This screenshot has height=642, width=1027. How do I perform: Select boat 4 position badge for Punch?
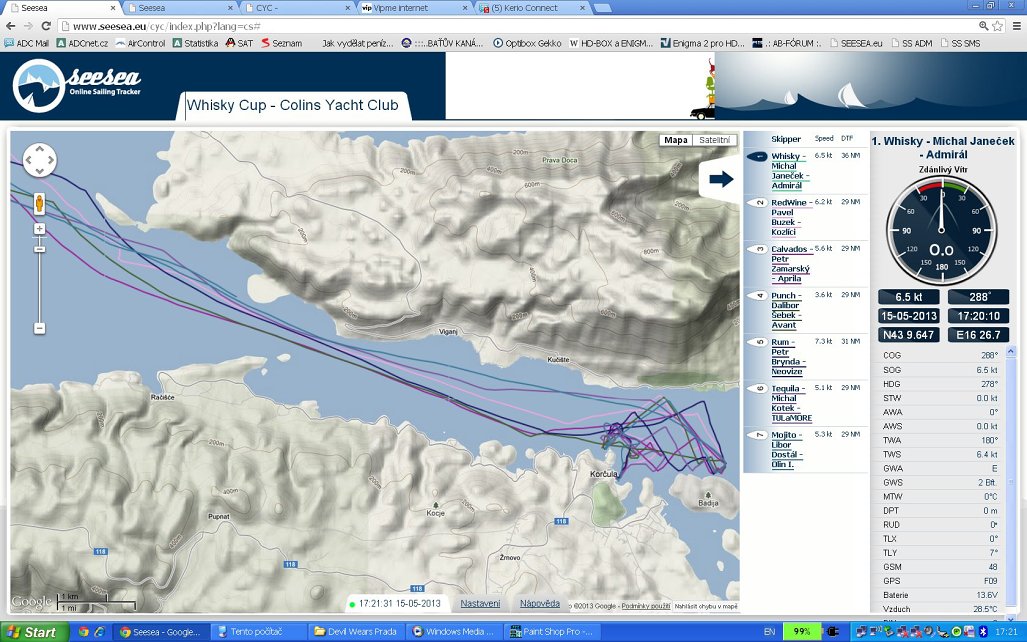760,296
